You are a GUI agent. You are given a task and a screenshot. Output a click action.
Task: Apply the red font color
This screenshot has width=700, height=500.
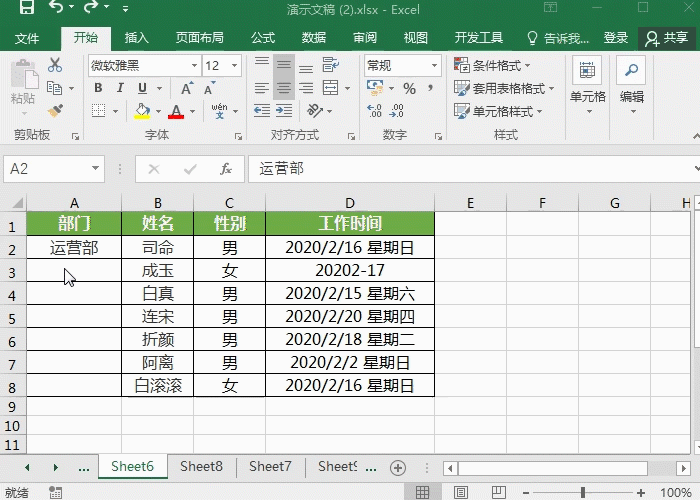click(176, 111)
